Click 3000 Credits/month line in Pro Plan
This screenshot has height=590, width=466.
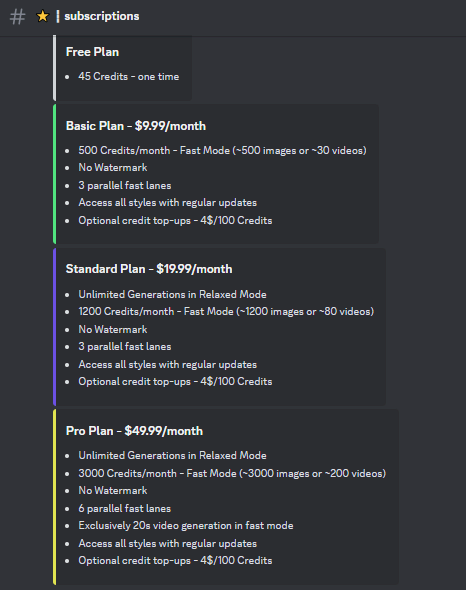[x=232, y=473]
